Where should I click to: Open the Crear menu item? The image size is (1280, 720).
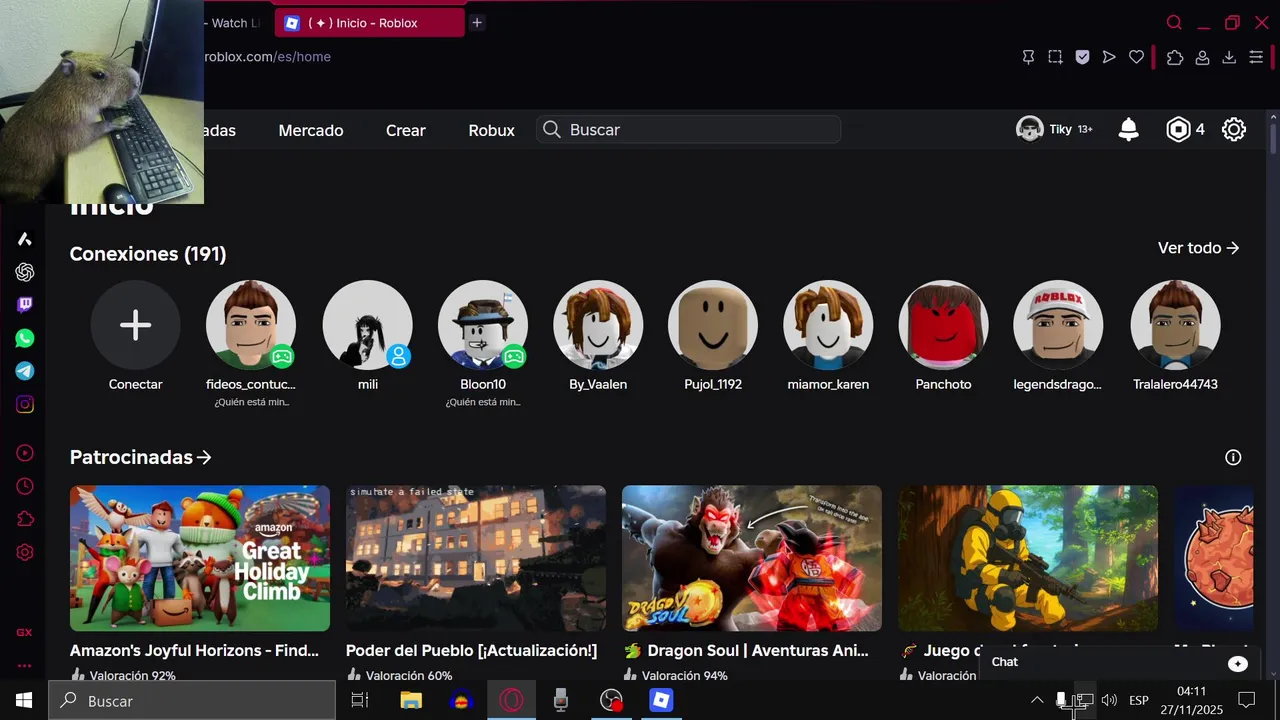(406, 130)
